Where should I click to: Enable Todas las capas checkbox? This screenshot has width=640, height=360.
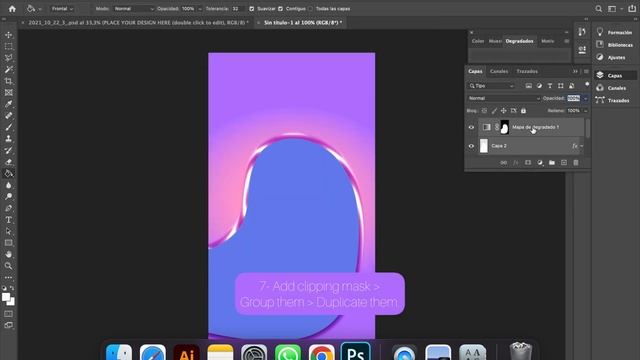click(x=310, y=9)
